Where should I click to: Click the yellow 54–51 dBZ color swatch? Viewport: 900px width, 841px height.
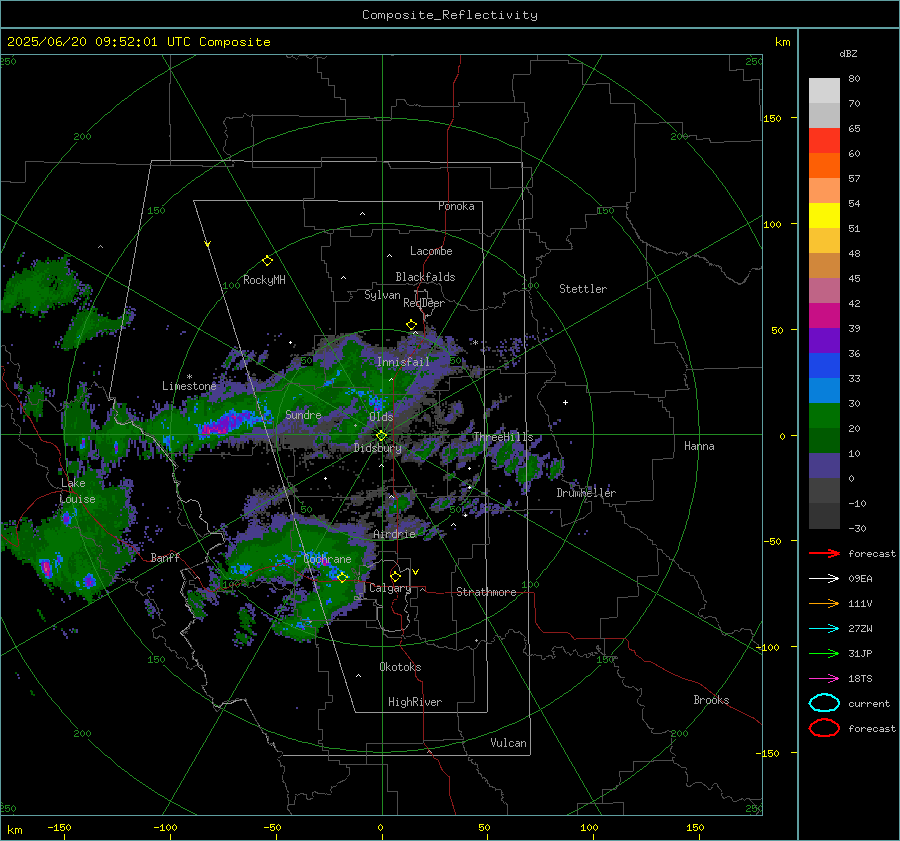824,216
